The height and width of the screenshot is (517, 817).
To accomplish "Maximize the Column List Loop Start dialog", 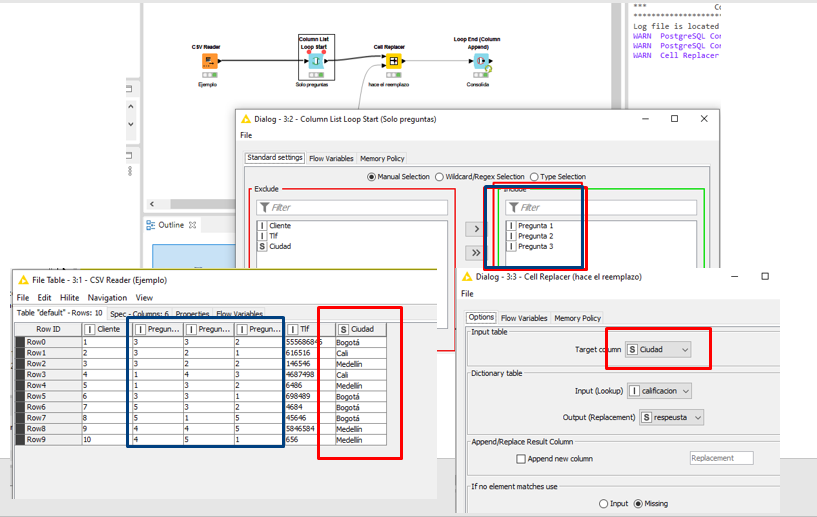I will coord(674,119).
